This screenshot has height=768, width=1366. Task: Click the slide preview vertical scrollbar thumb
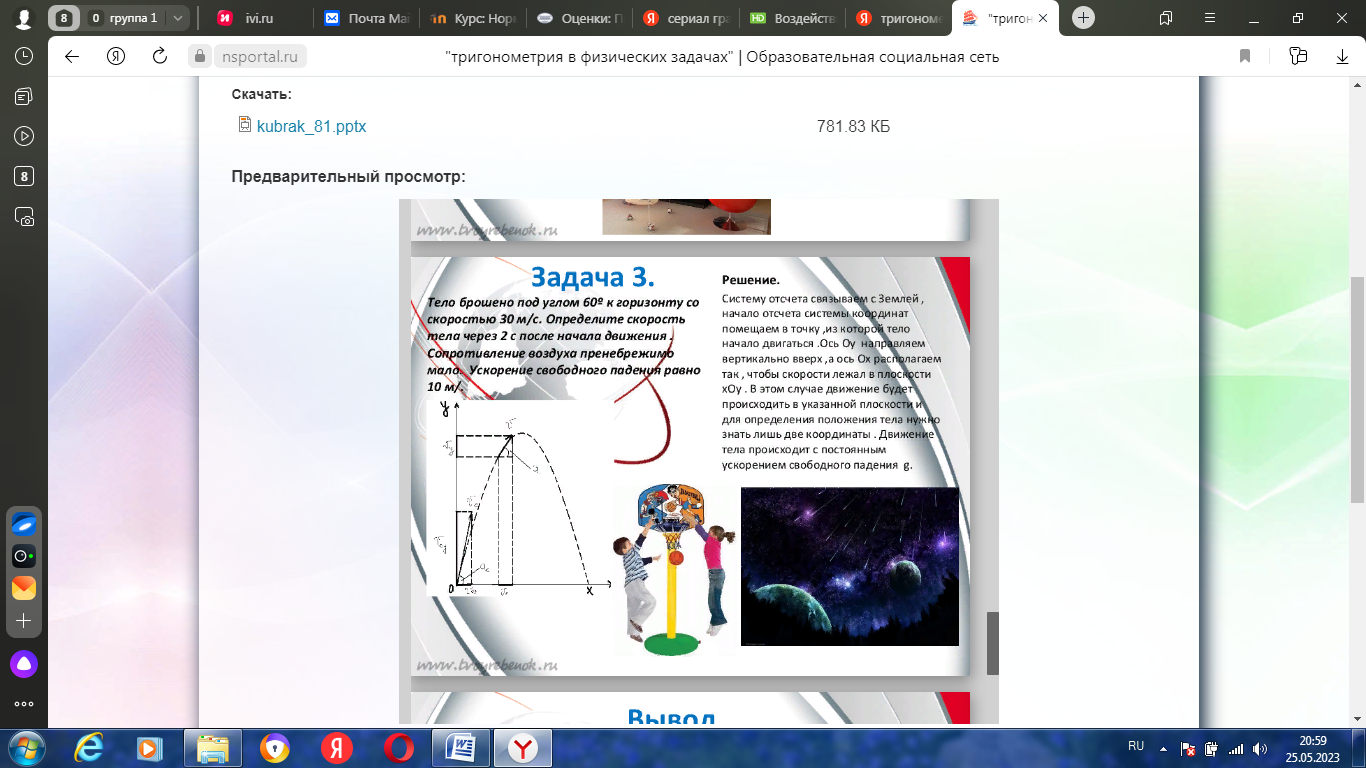(x=993, y=643)
